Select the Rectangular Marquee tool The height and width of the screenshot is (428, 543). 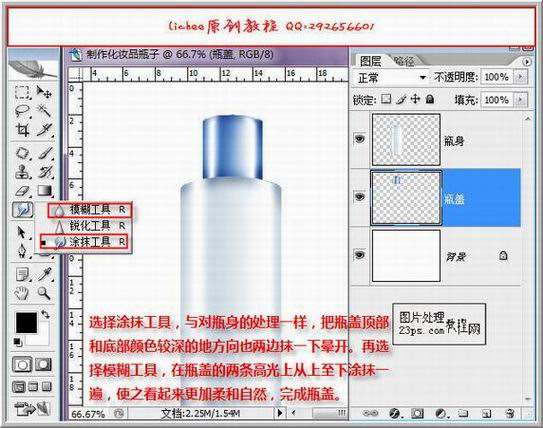click(22, 92)
